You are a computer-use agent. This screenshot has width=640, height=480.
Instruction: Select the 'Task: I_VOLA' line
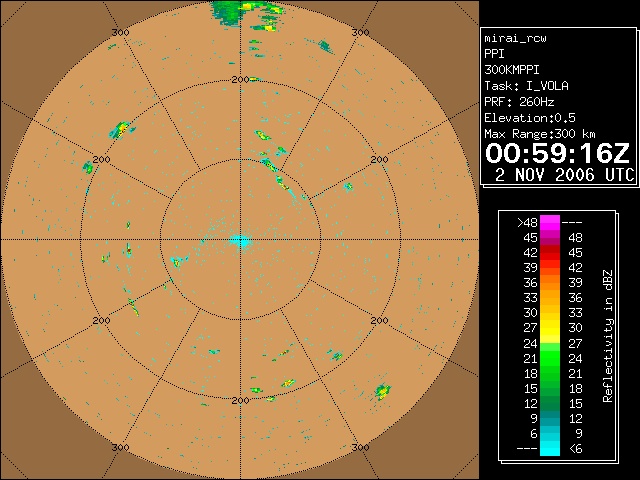pyautogui.click(x=526, y=86)
